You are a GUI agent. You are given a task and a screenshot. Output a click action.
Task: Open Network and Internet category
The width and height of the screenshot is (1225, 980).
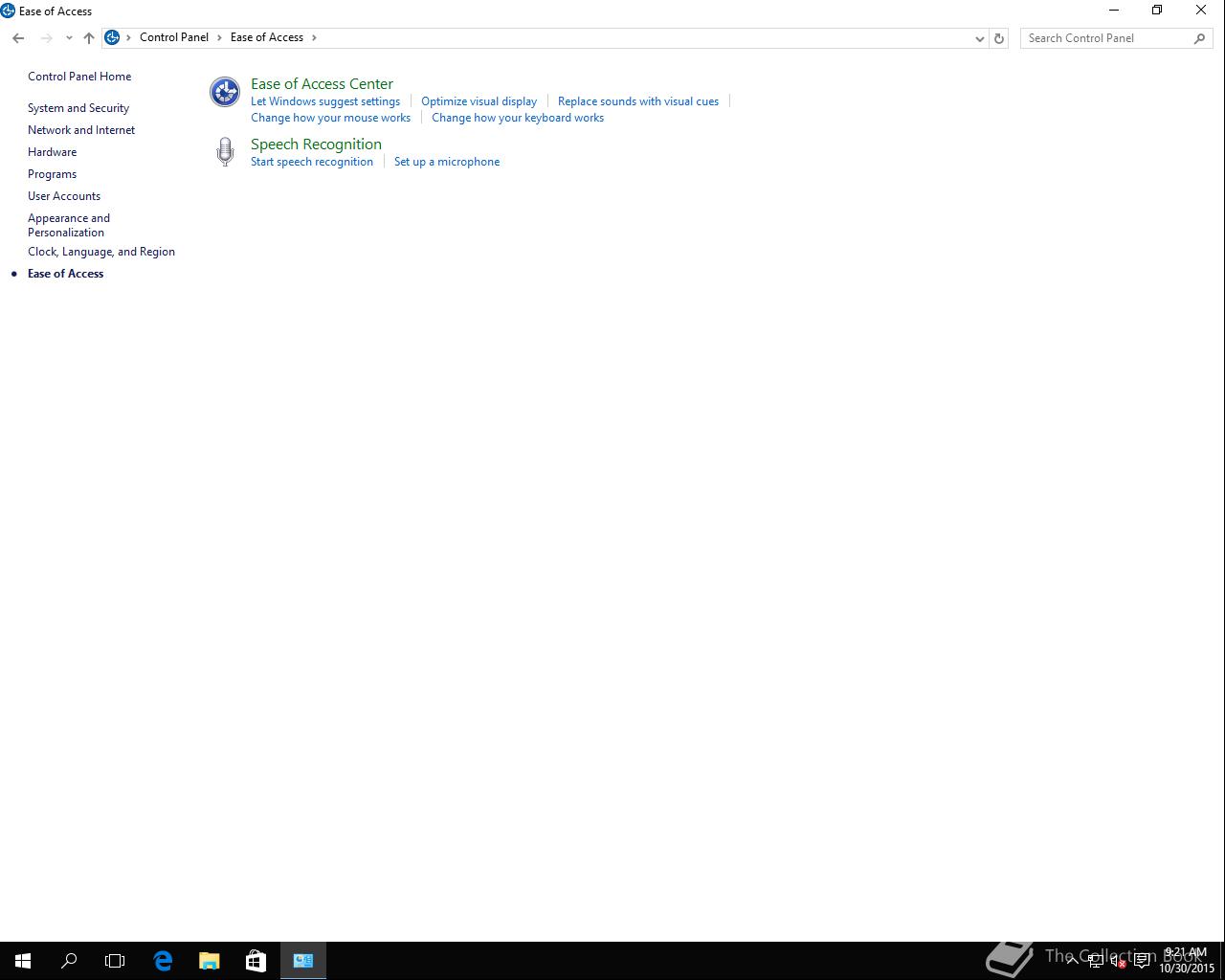[x=81, y=130]
